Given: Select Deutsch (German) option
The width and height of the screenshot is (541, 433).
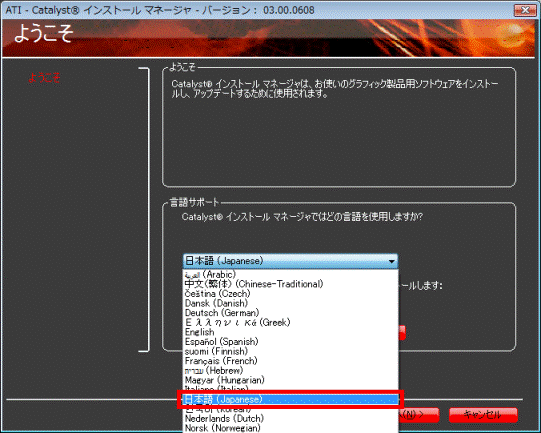Looking at the screenshot, I should (x=291, y=313).
